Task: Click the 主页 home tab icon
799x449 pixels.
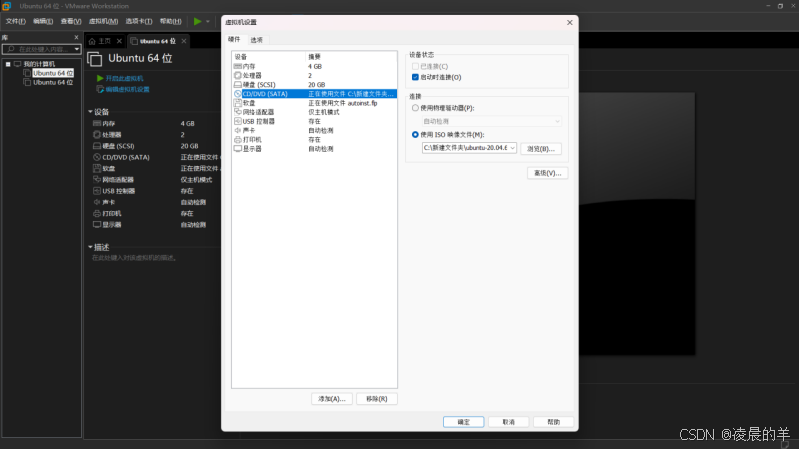Action: (x=92, y=41)
